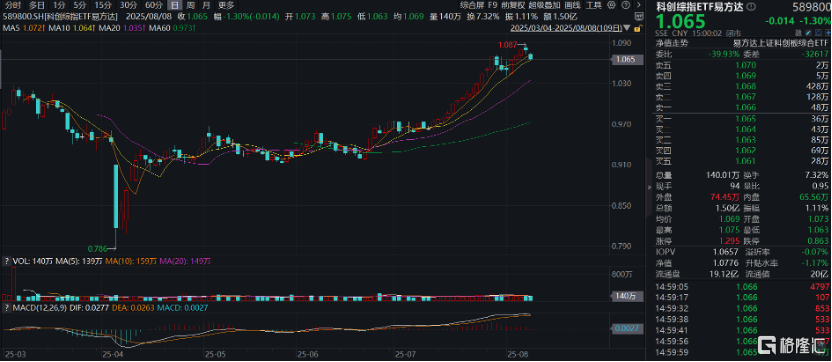Screen dimensions: 832x362
Task: Select the 周 weekly K-line tab
Action: coord(190,5)
